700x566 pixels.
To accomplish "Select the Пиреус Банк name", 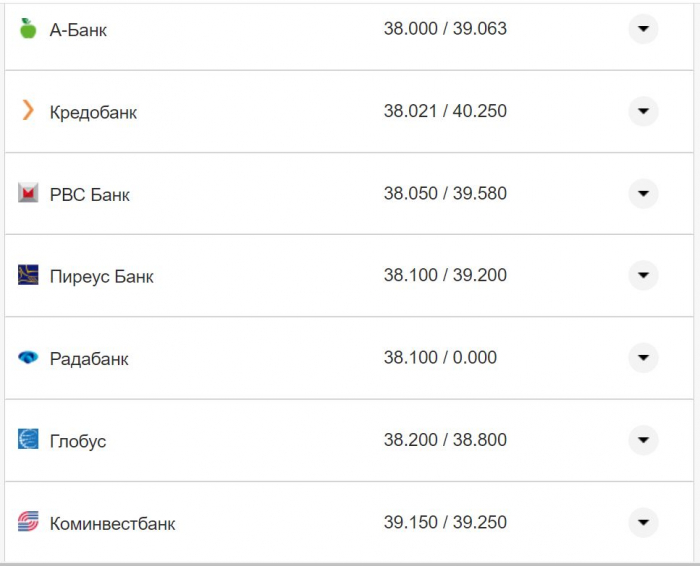I will click(101, 276).
